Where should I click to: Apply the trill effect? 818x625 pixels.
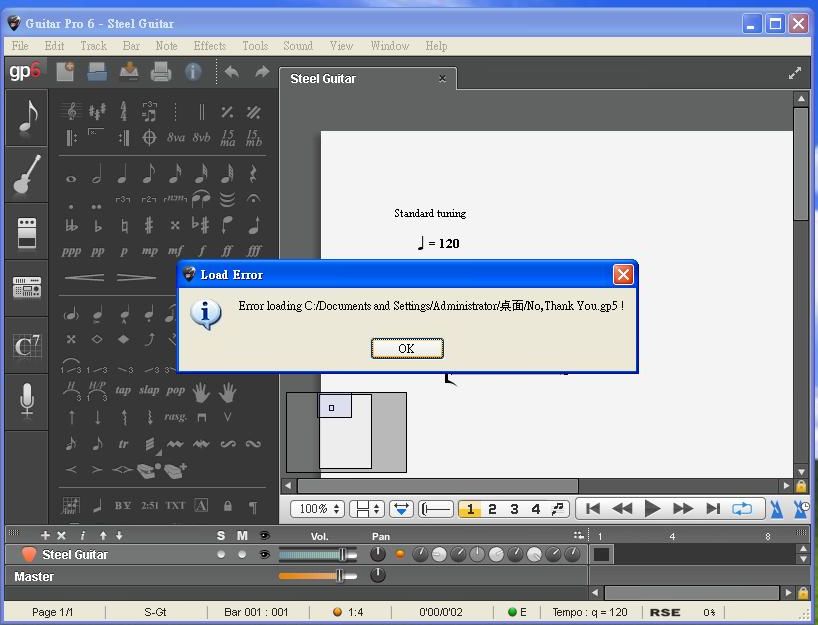[x=123, y=444]
